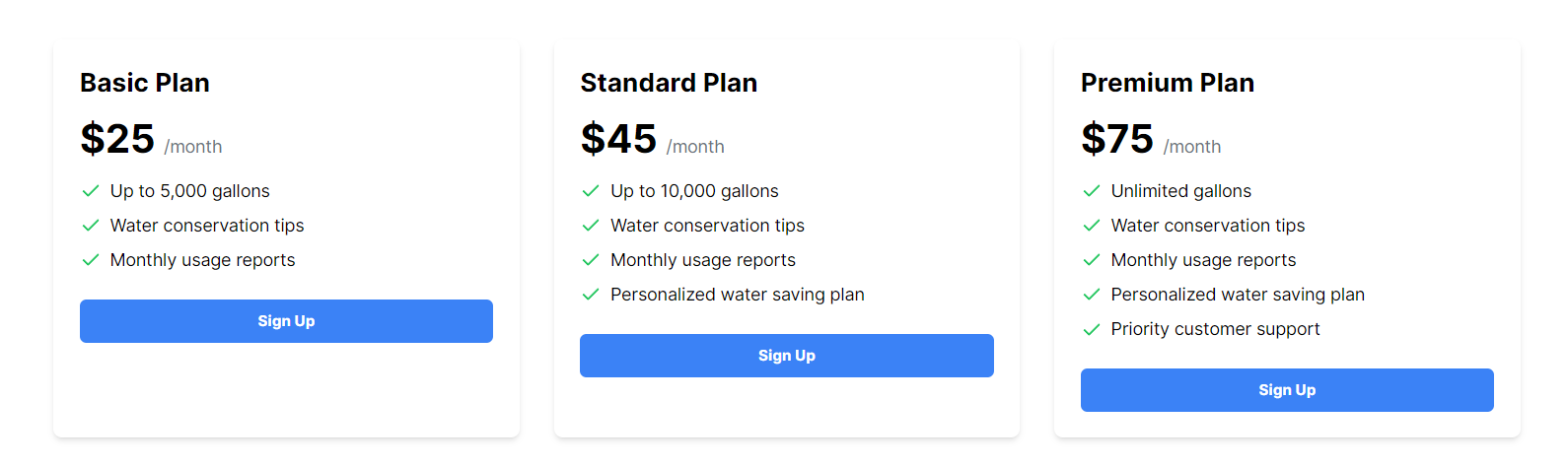Click the Basic Plan Sign Up button

[x=286, y=321]
